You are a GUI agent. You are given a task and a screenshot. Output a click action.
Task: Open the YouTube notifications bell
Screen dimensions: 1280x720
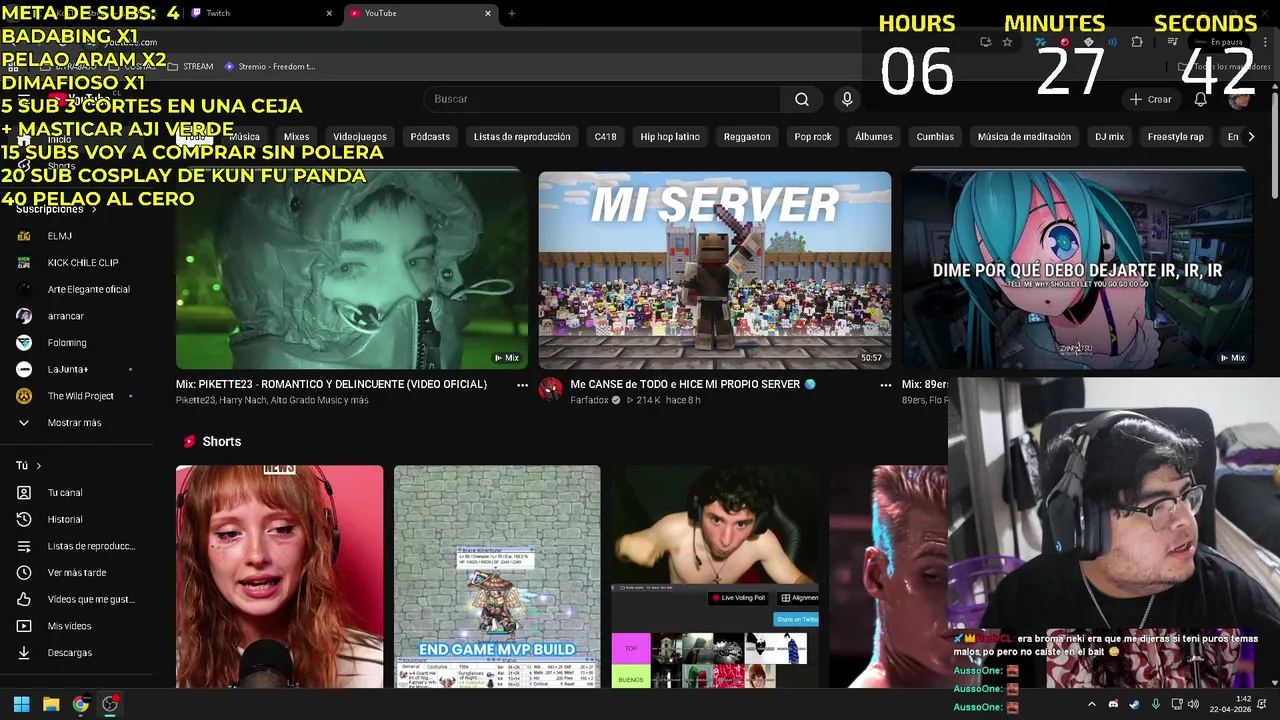tap(1201, 99)
